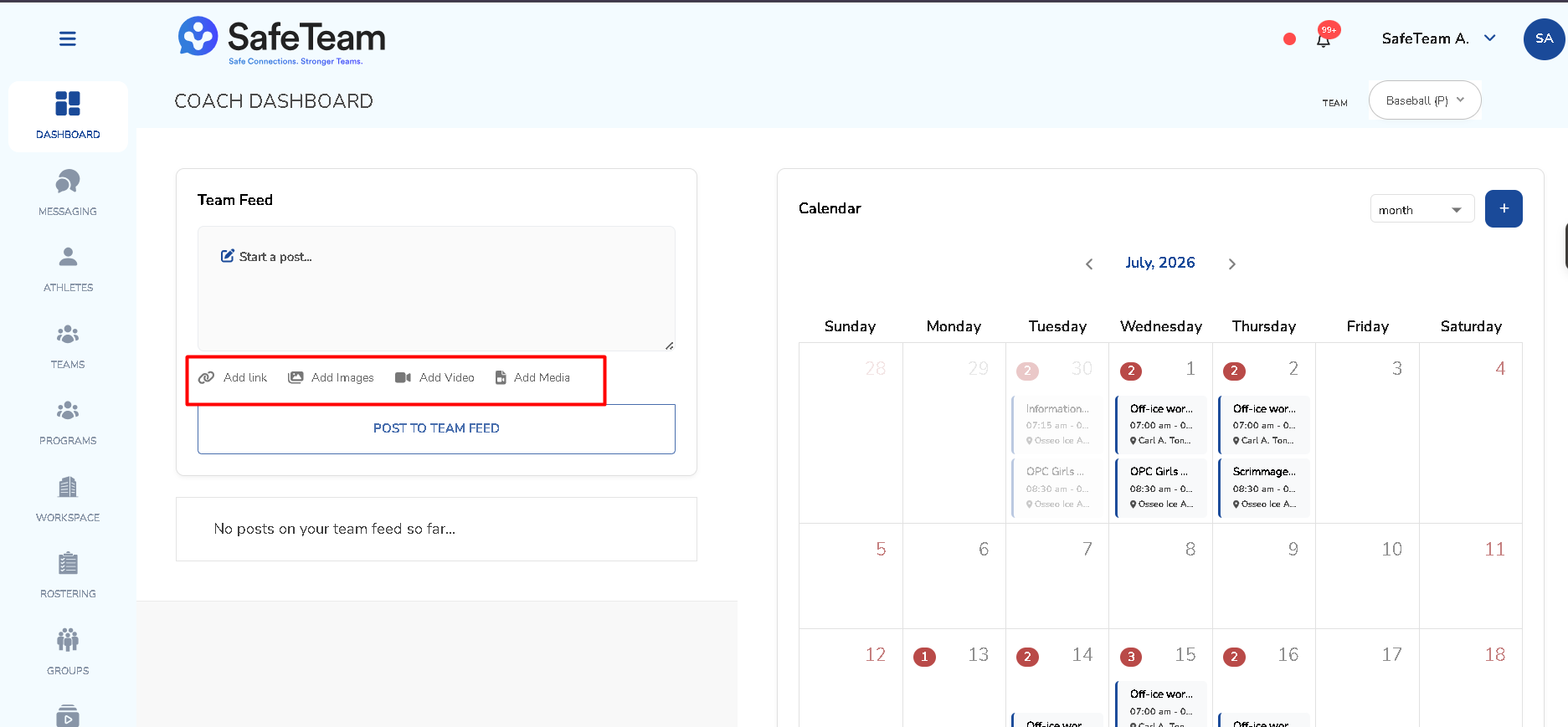The width and height of the screenshot is (1568, 727).
Task: Open June 30 Information event
Action: (1057, 424)
